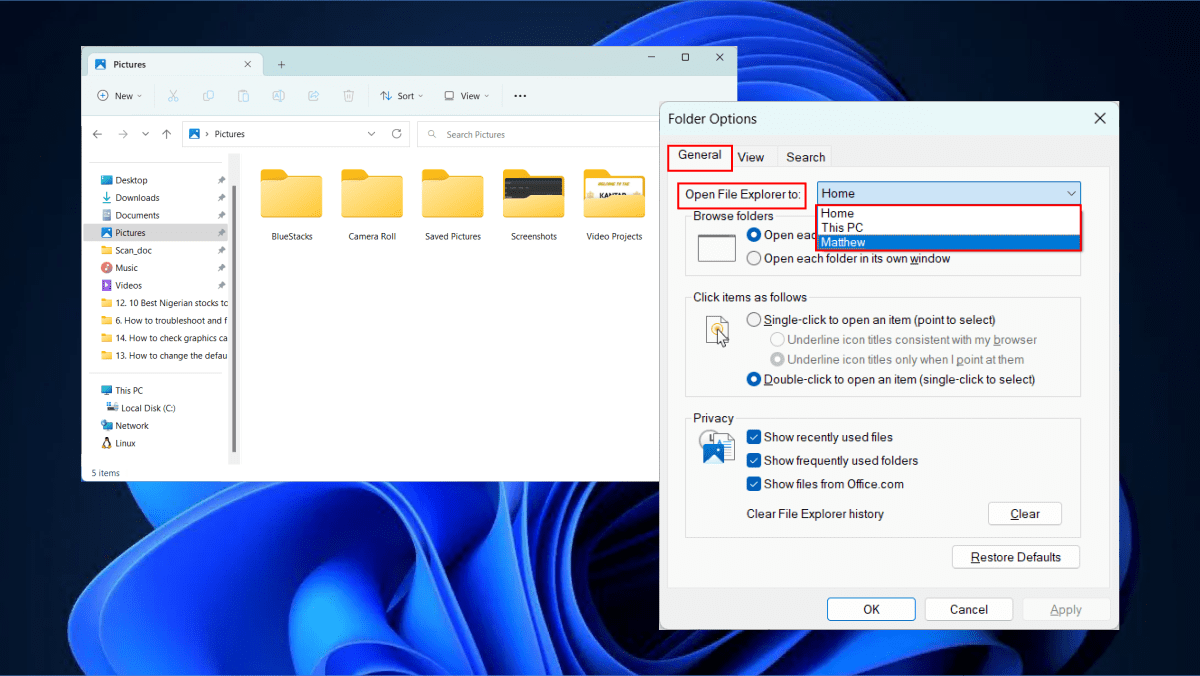Click the Restore Defaults button
The image size is (1200, 676).
coord(1016,557)
